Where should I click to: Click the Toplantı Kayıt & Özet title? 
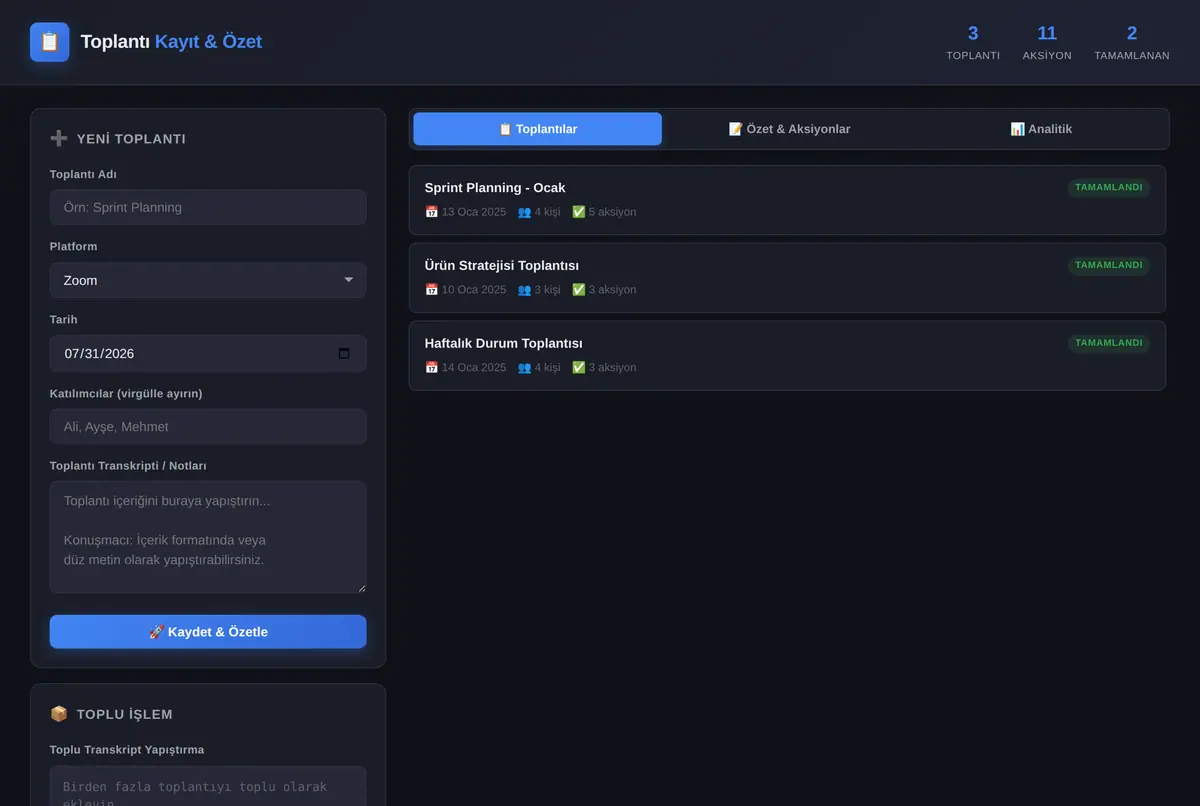coord(171,42)
